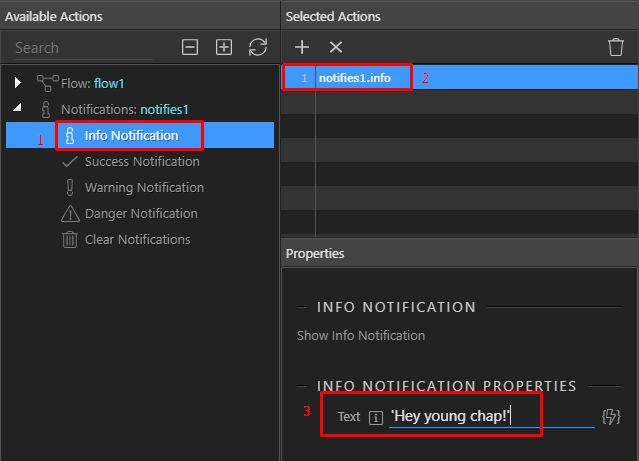
Task: Focus the Search actions field
Action: click(83, 48)
